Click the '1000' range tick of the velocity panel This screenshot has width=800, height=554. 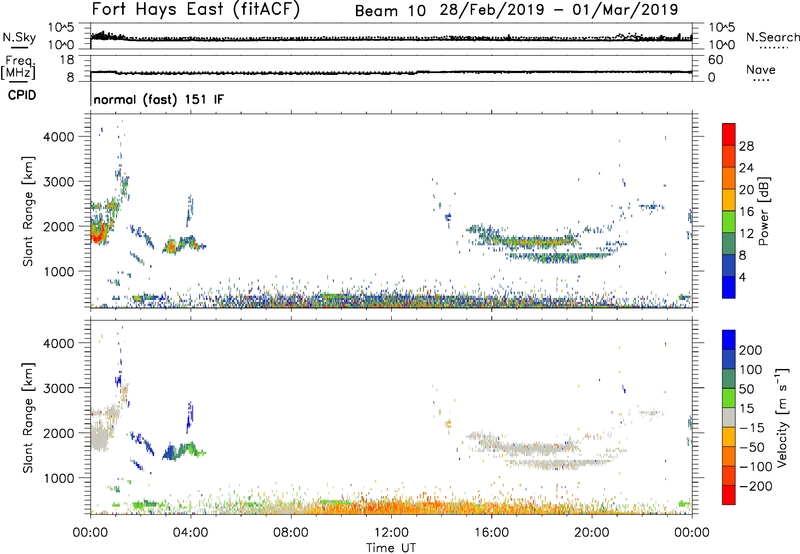(x=59, y=478)
